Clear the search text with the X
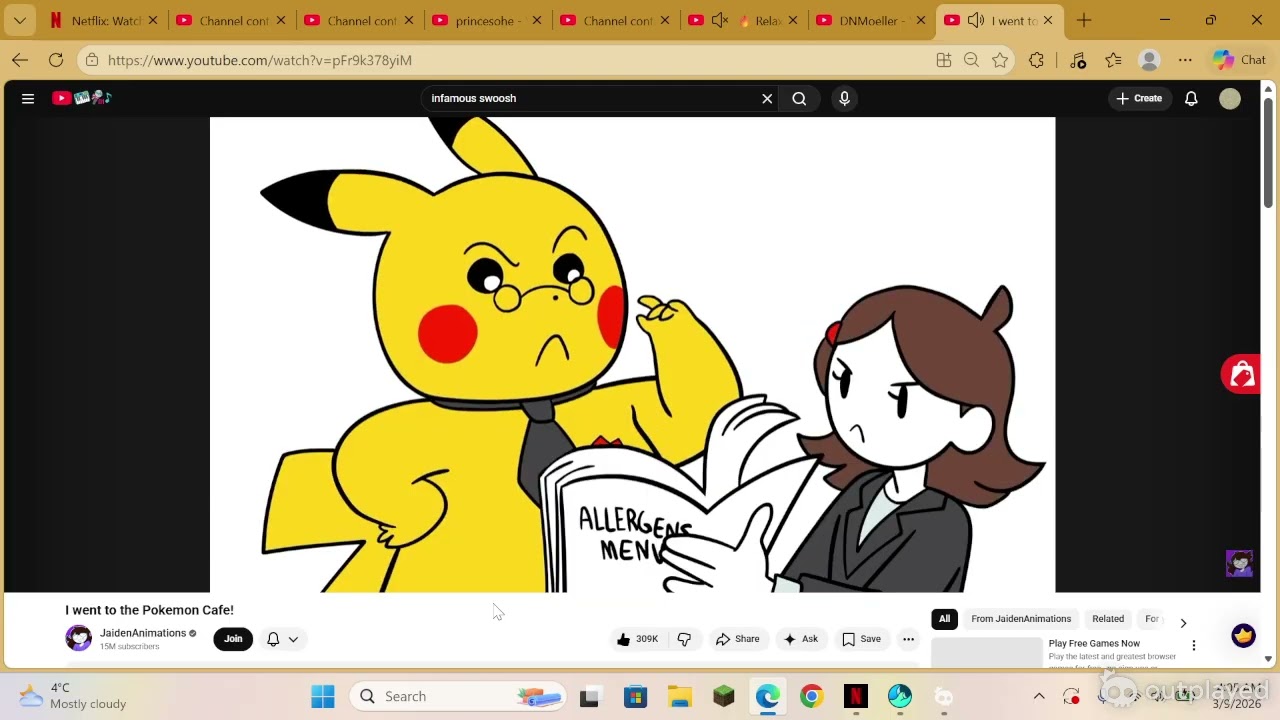Viewport: 1280px width, 720px height. [x=767, y=98]
